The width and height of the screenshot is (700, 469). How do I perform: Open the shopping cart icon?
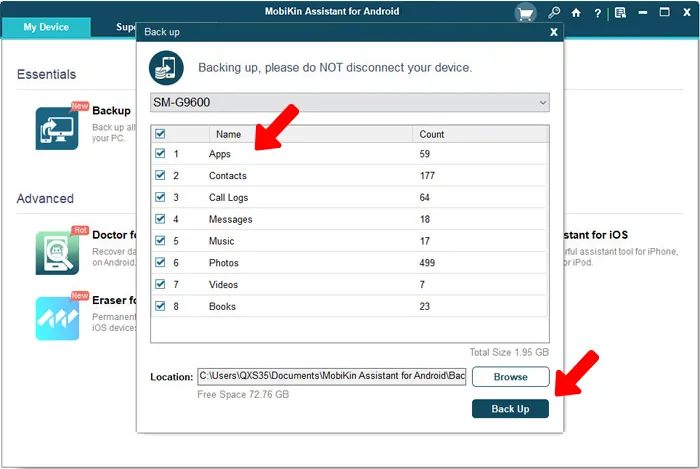tap(525, 13)
